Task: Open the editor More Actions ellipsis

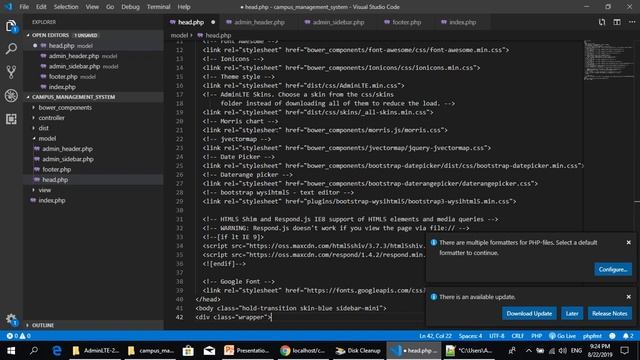Action: (x=632, y=22)
